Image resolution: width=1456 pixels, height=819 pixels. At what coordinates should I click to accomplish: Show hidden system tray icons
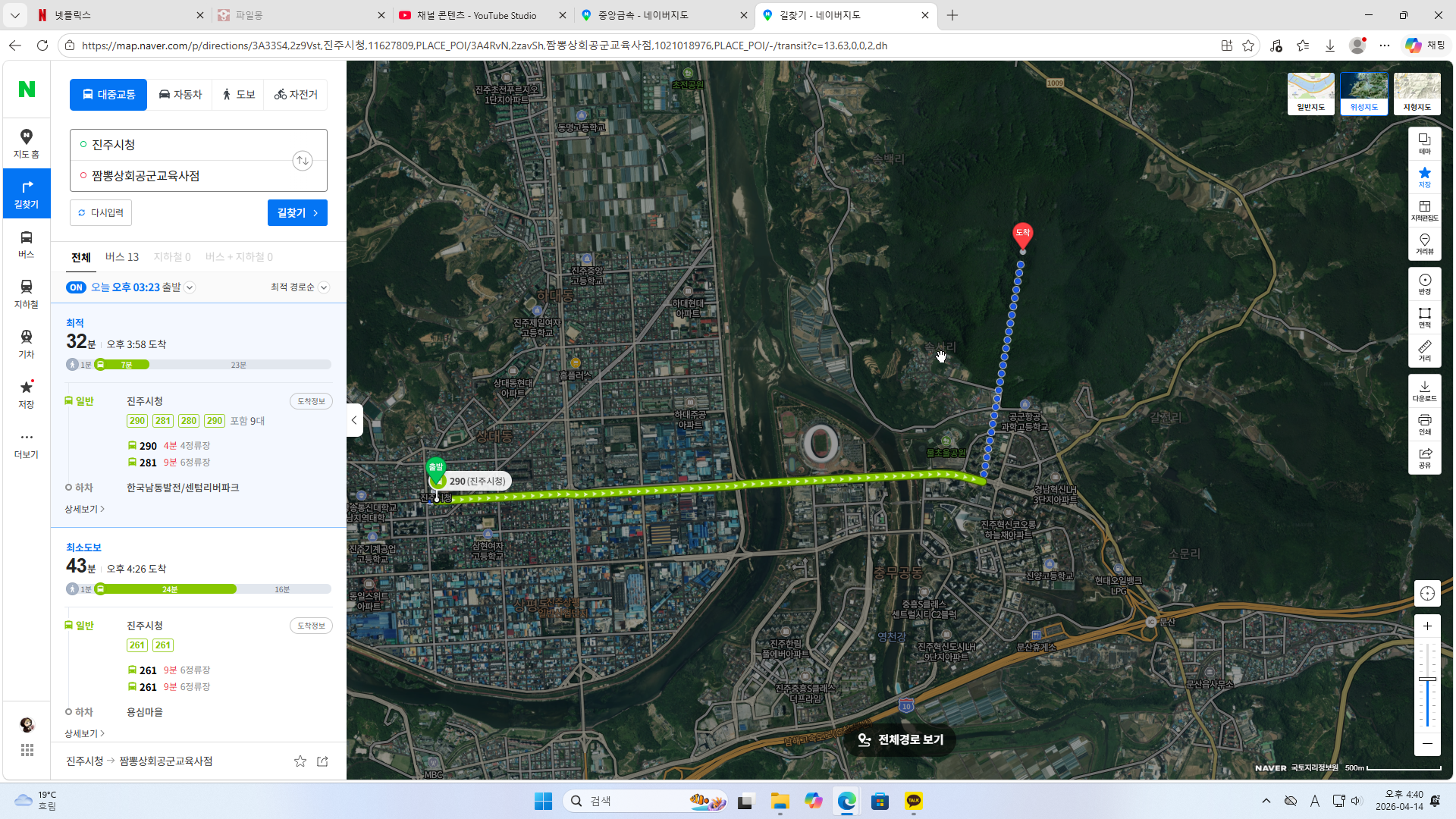coord(1266,801)
